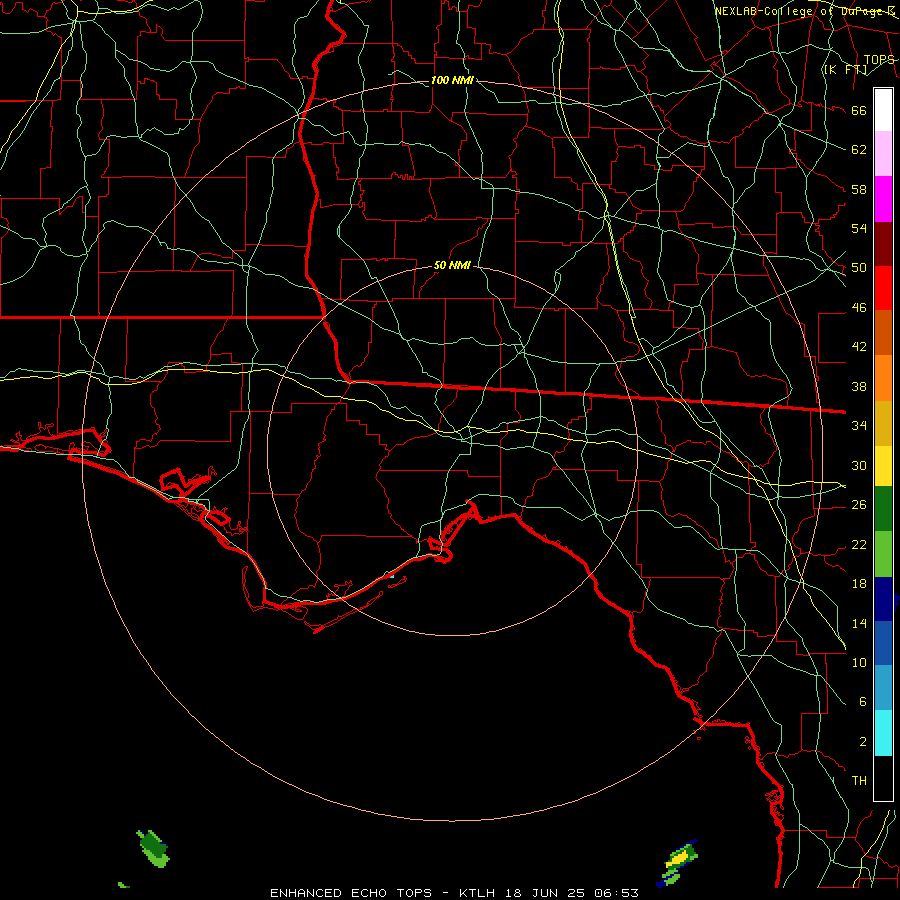Click the 6 value on the legend
Viewport: 900px width, 900px height.
point(862,702)
